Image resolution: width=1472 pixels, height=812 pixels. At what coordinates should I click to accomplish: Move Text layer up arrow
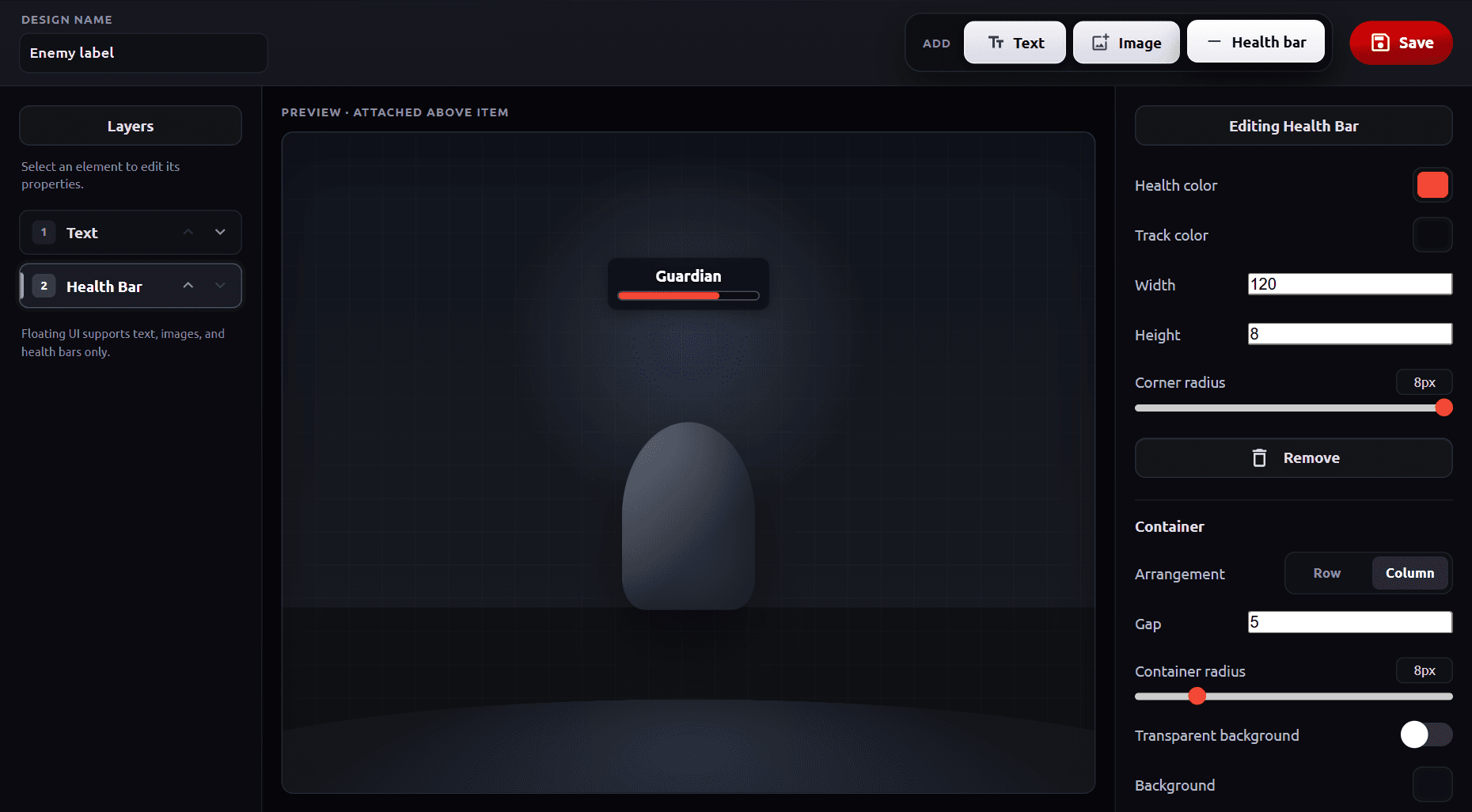188,232
